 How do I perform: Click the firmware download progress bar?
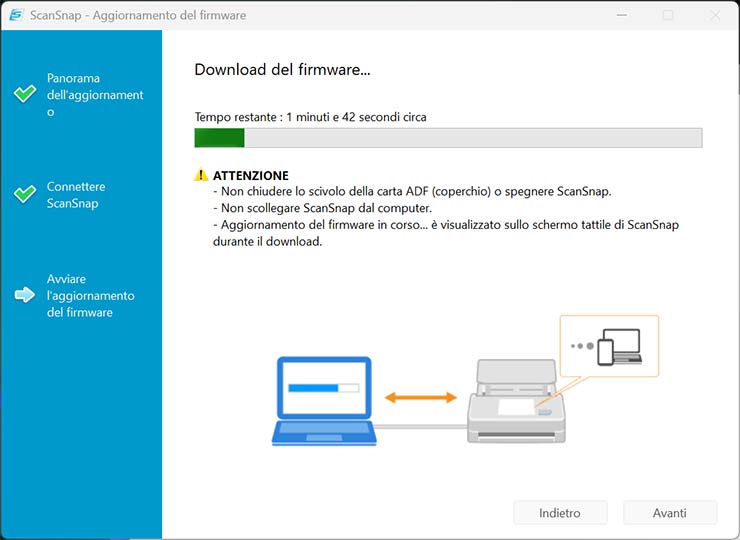click(x=448, y=138)
